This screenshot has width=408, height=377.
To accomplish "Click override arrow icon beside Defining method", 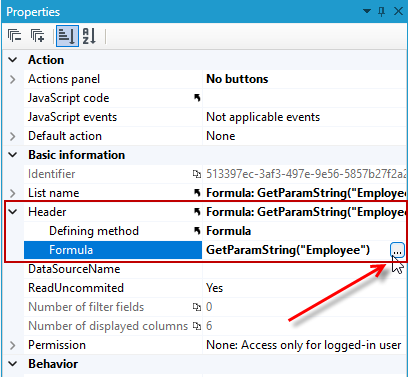I will (x=197, y=231).
